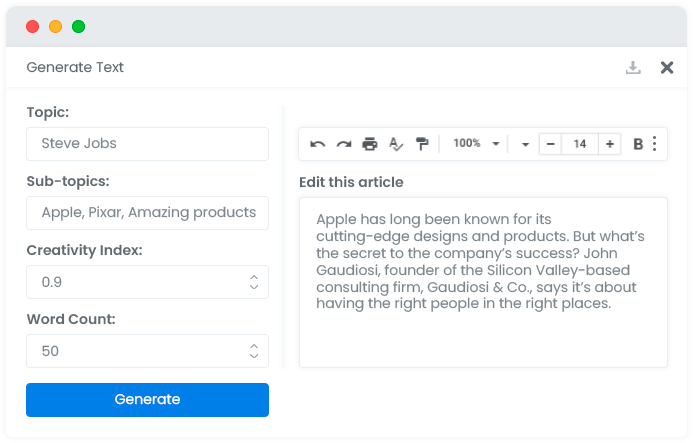Click the redo arrow icon
The width and height of the screenshot is (693, 443).
point(343,144)
